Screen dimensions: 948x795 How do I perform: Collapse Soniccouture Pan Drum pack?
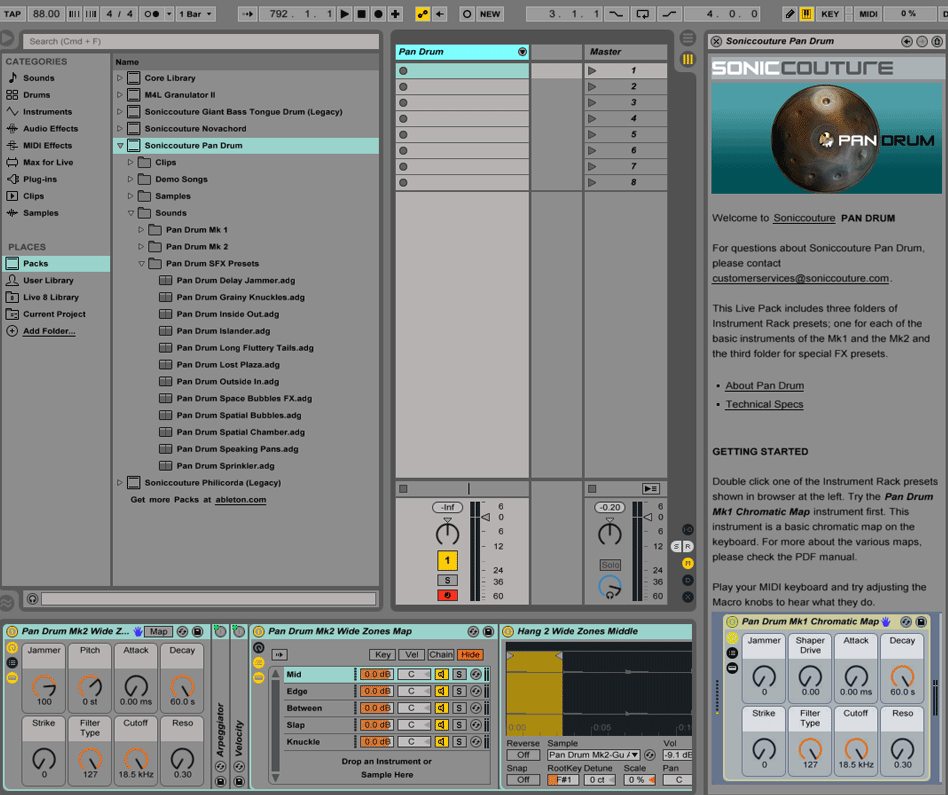[x=120, y=146]
